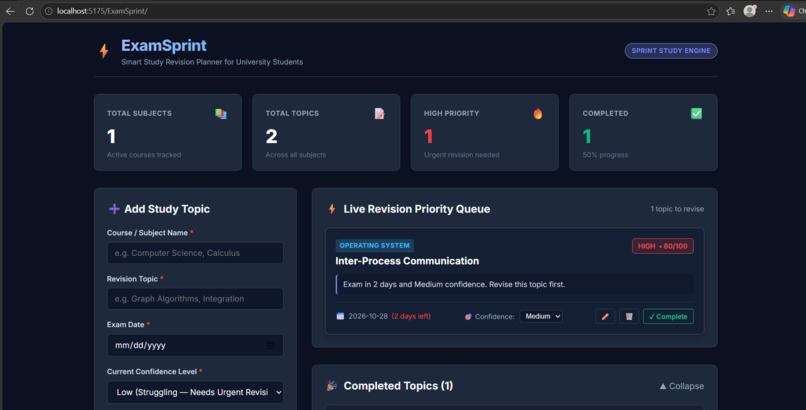
Task: Mark Inter-Process Communication as Complete
Action: 668,316
